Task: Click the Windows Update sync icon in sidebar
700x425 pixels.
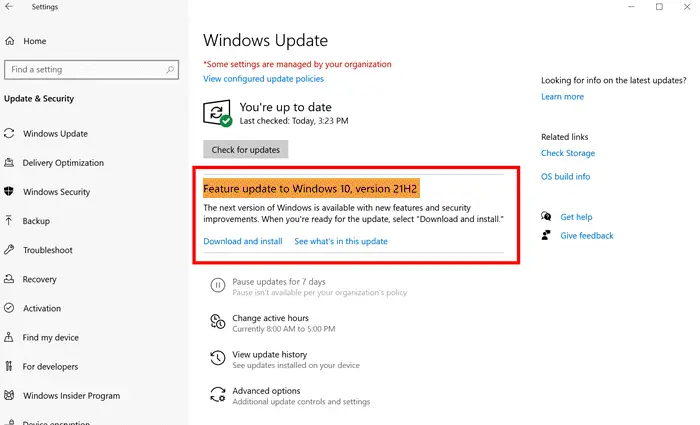Action: 9,133
